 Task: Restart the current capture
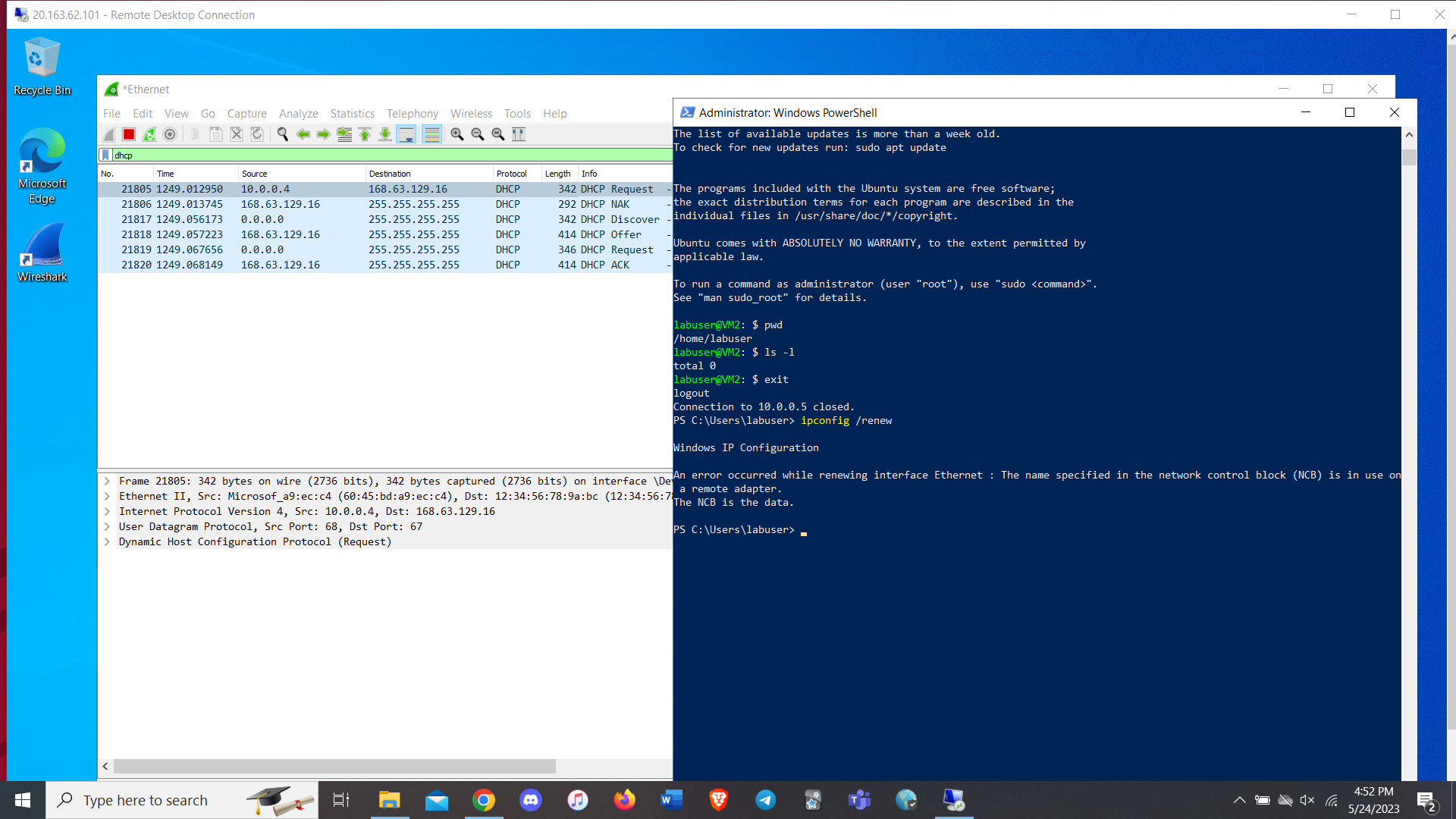click(x=149, y=134)
